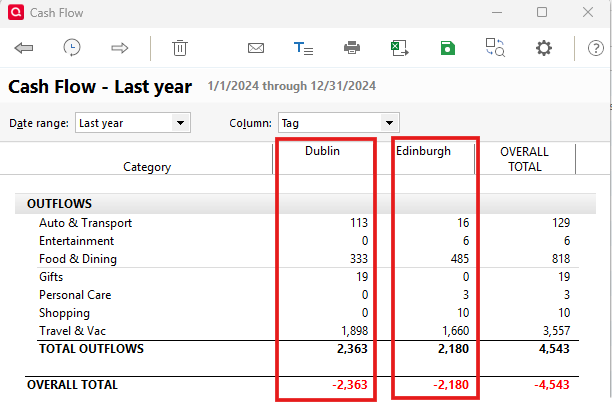This screenshot has height=402, width=612.
Task: Click the date span 1/1/2024 through 12/31/2024
Action: tap(292, 86)
